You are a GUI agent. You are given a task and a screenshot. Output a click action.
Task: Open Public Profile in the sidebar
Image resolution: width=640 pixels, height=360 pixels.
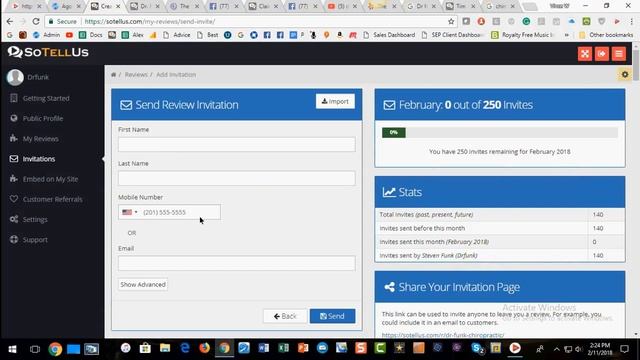(42, 118)
